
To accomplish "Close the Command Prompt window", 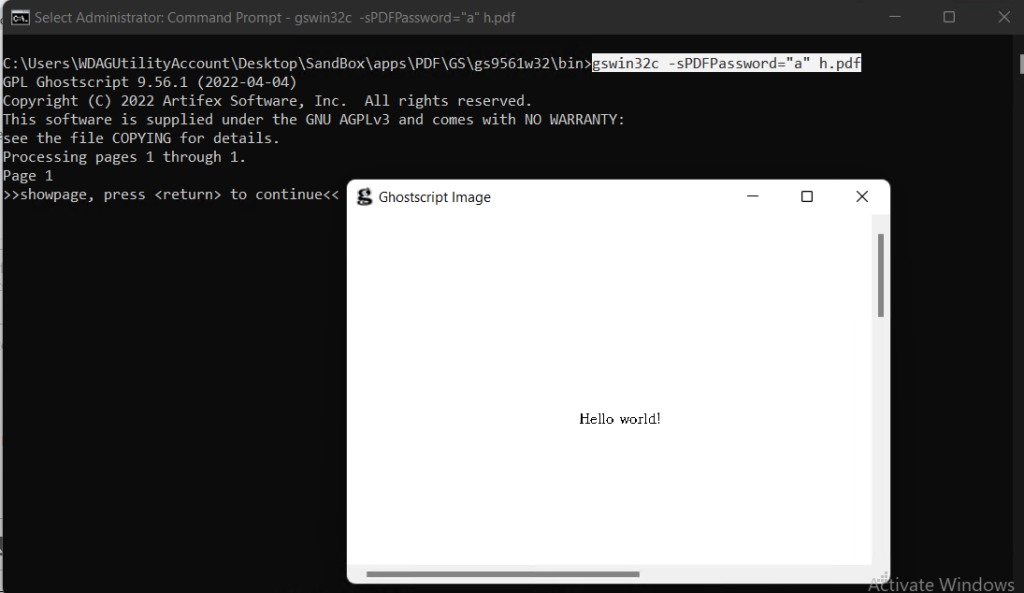I will click(1004, 17).
